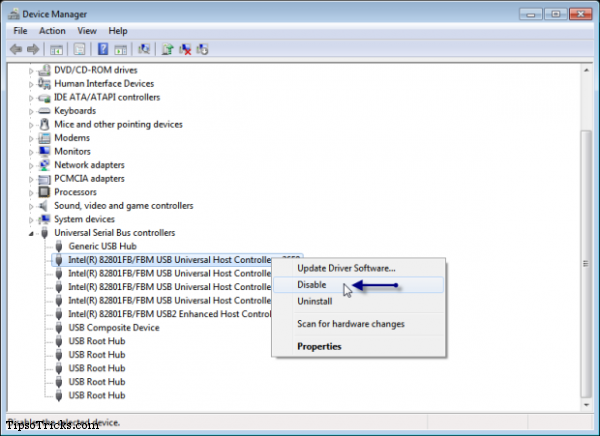Click the vertical scrollbar up arrow
The height and width of the screenshot is (436, 600).
586,70
